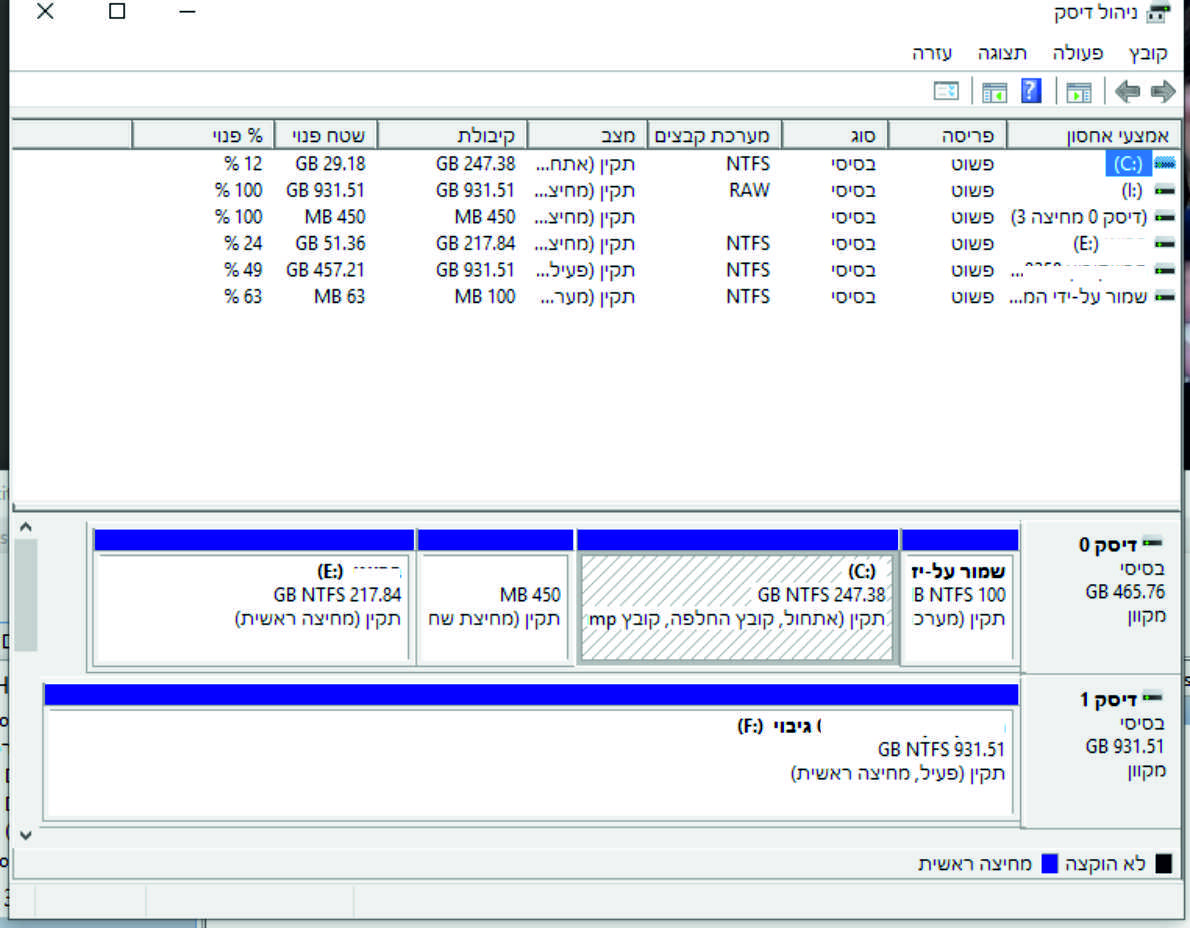Screen dimensions: 1190x928
Task: Select the (C:) volume name in the list
Action: 1128,164
